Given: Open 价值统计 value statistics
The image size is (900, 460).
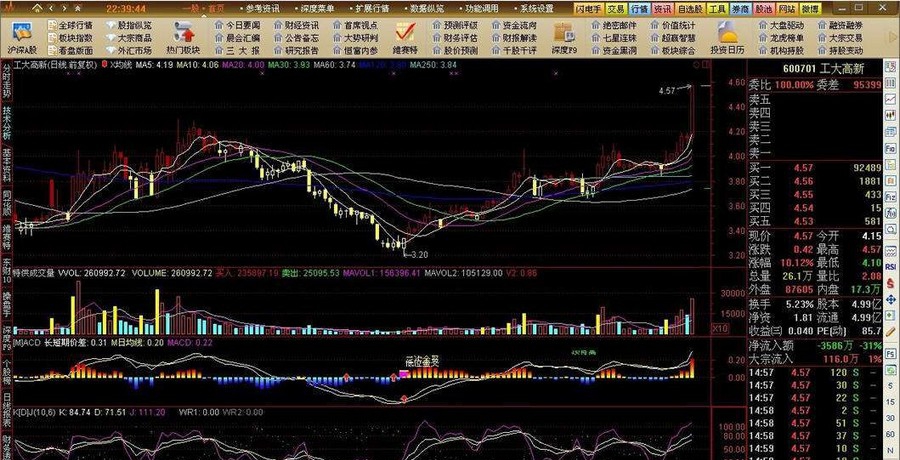Looking at the screenshot, I should (x=673, y=26).
